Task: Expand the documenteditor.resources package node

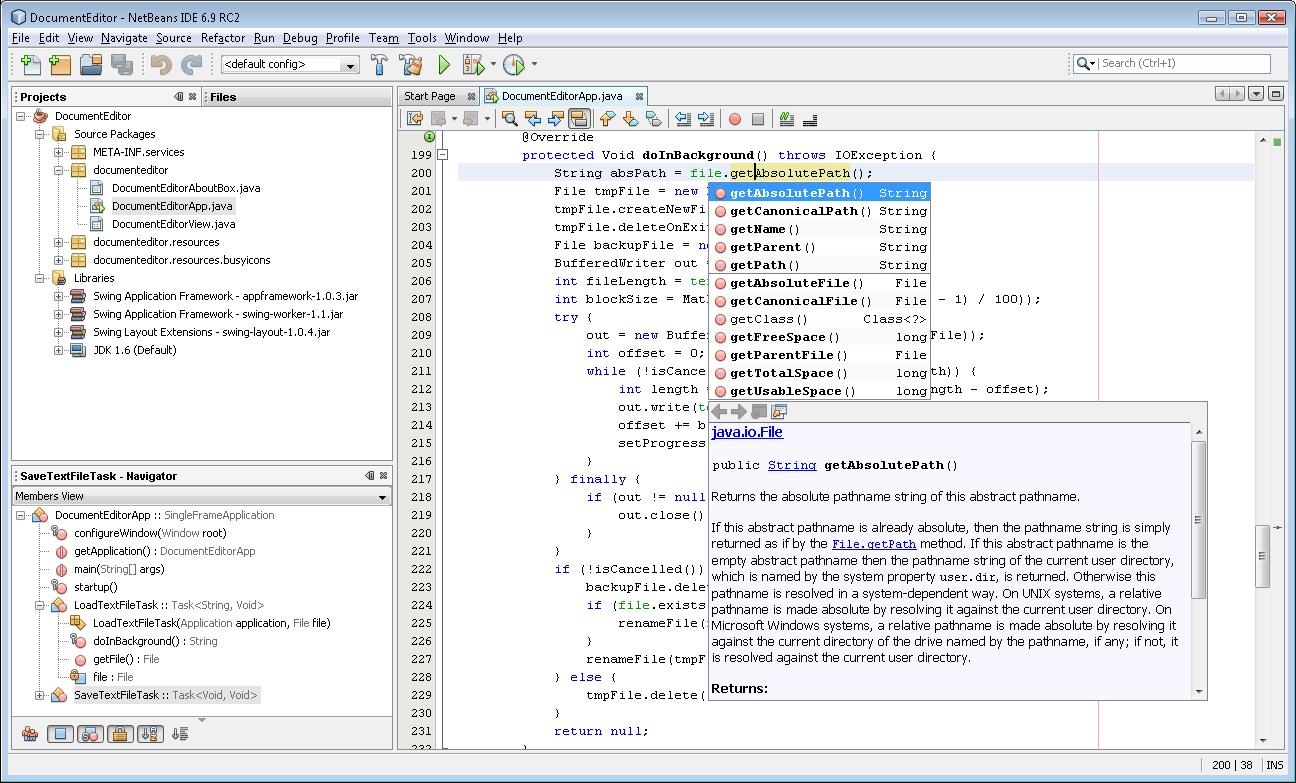Action: pyautogui.click(x=59, y=242)
